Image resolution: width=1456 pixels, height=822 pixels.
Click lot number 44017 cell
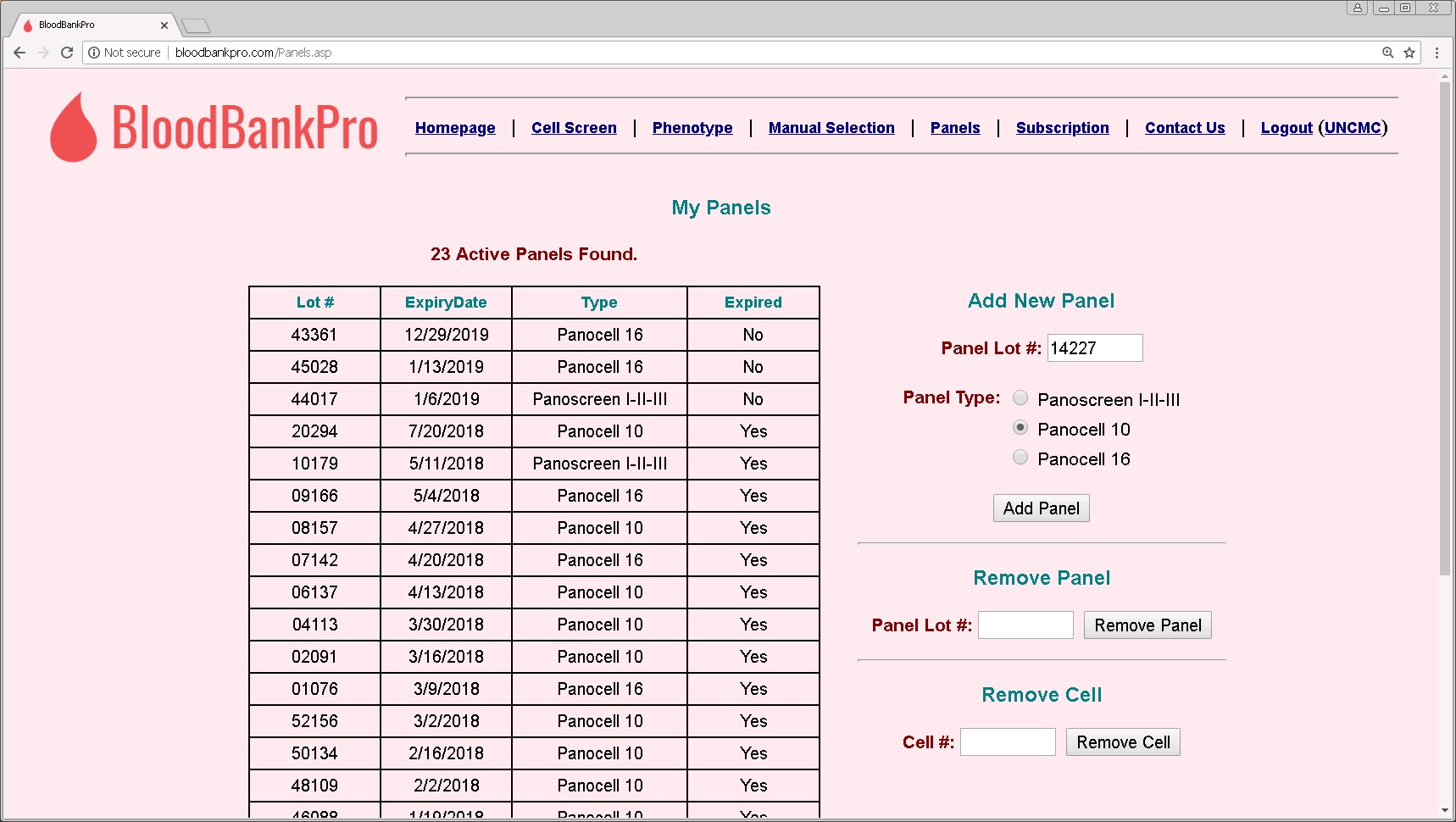coord(315,399)
